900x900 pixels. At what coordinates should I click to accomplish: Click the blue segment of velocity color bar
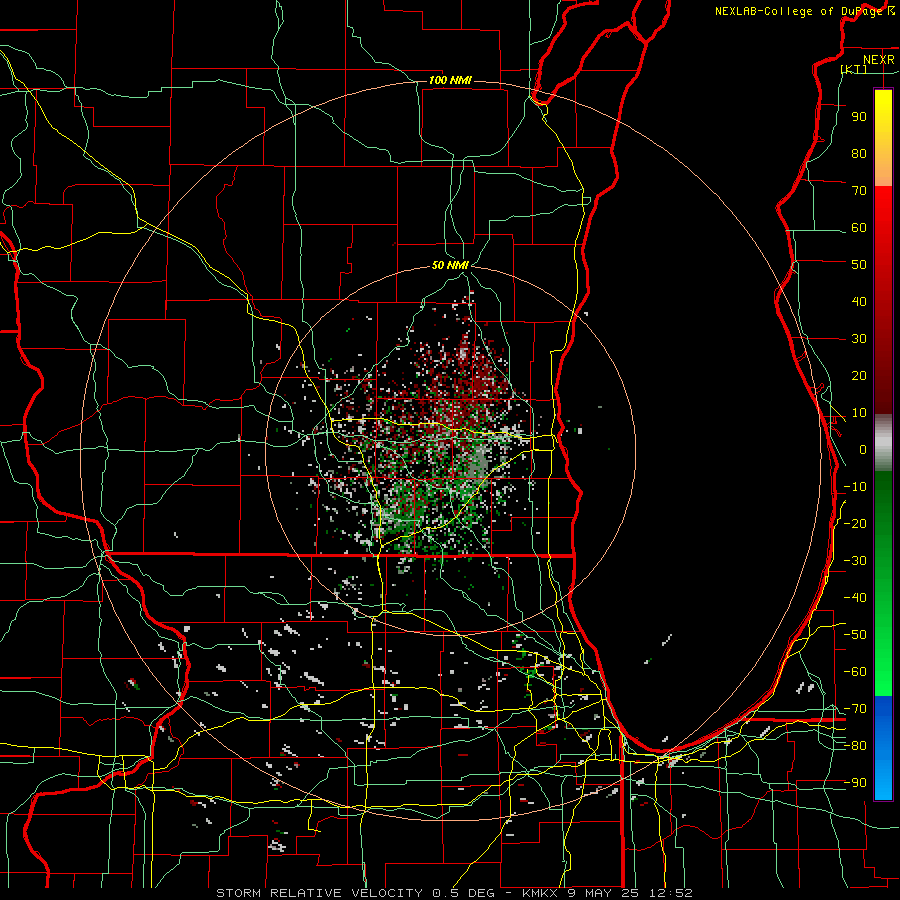click(x=883, y=748)
